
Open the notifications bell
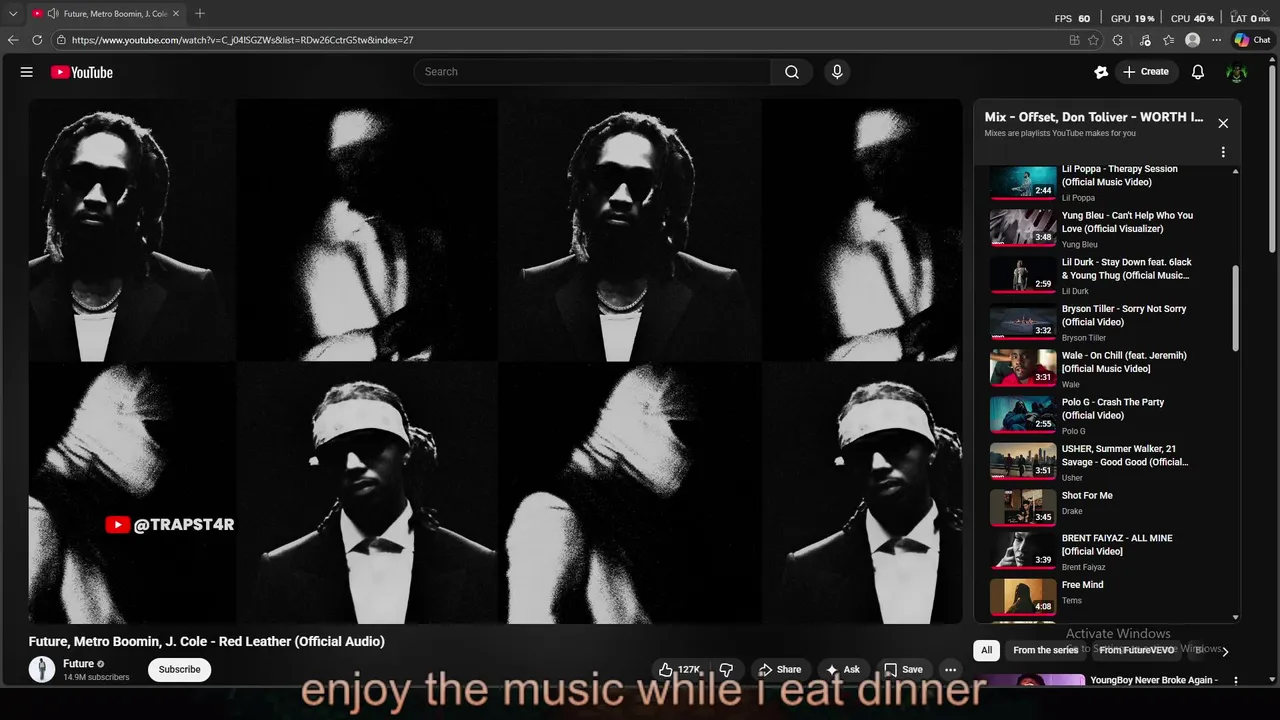pyautogui.click(x=1198, y=72)
